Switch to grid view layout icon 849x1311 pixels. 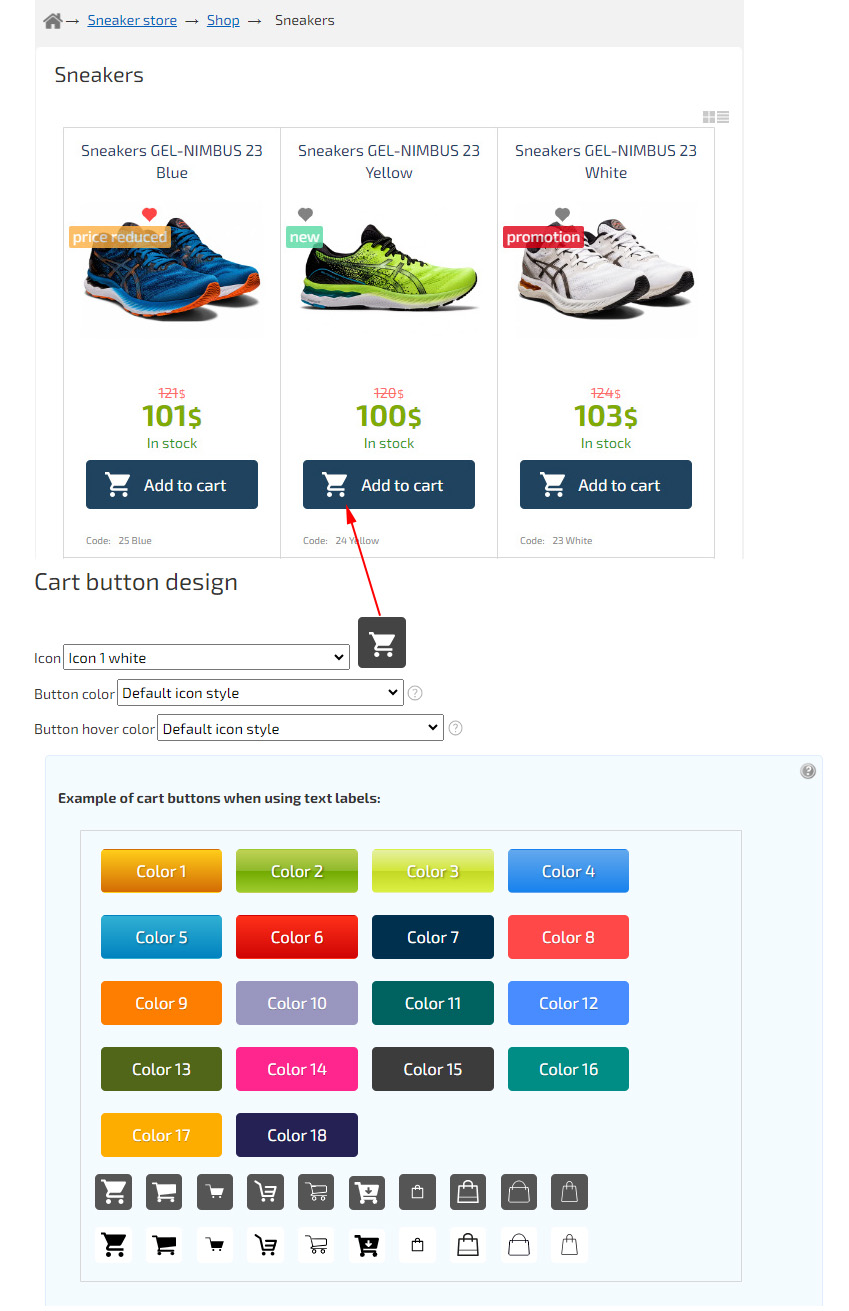(x=709, y=118)
